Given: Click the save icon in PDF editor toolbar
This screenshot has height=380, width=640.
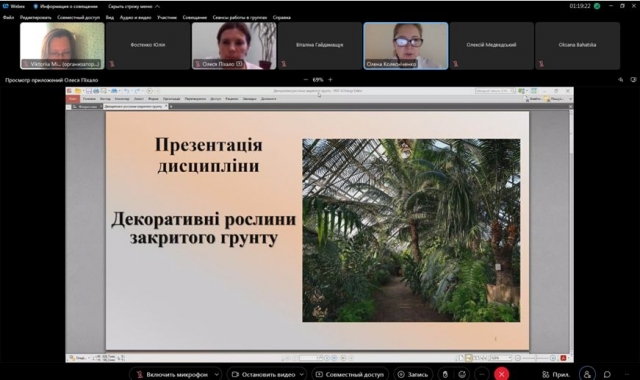Looking at the screenshot, I should pyautogui.click(x=89, y=91).
